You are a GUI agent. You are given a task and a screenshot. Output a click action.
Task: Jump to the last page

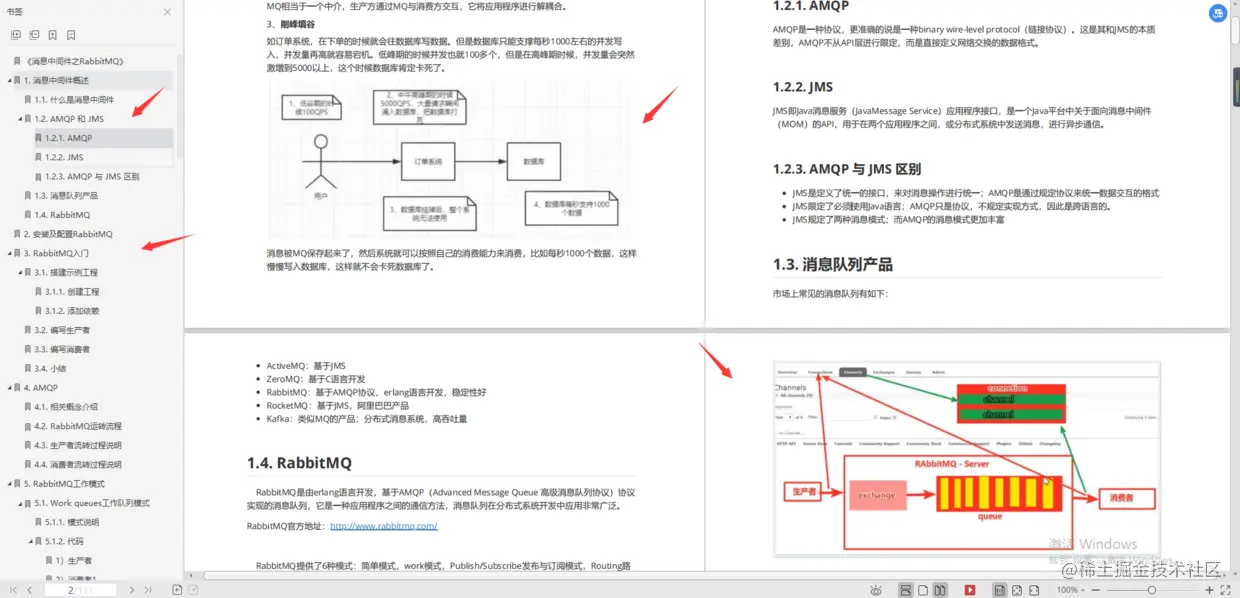tap(148, 590)
